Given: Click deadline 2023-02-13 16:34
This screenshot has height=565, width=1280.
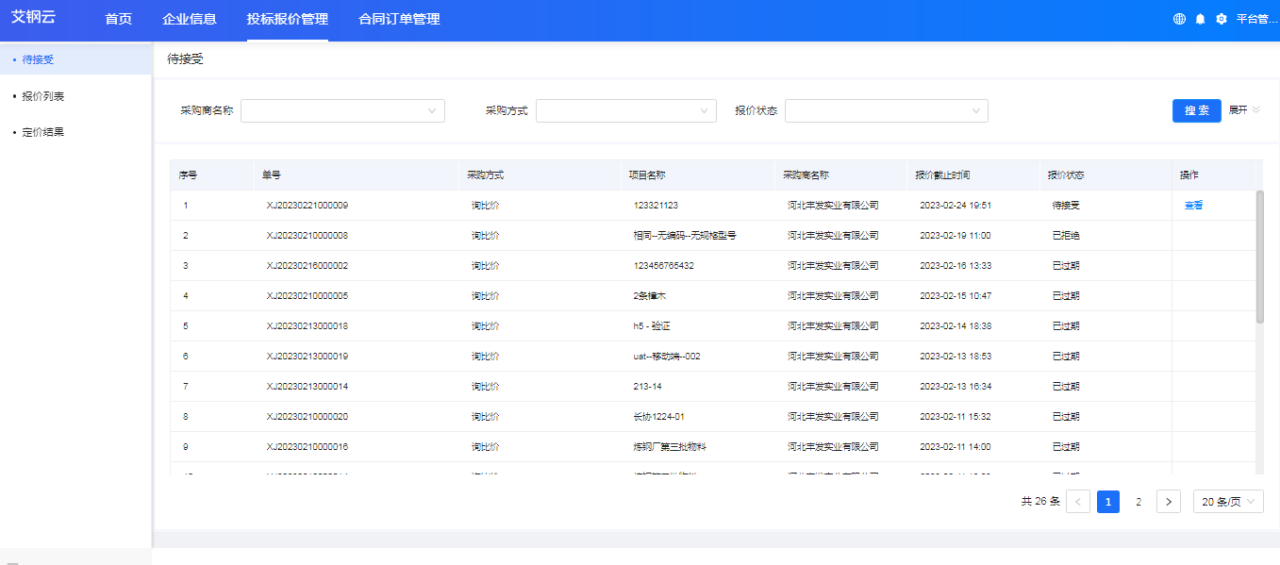Looking at the screenshot, I should click(955, 386).
